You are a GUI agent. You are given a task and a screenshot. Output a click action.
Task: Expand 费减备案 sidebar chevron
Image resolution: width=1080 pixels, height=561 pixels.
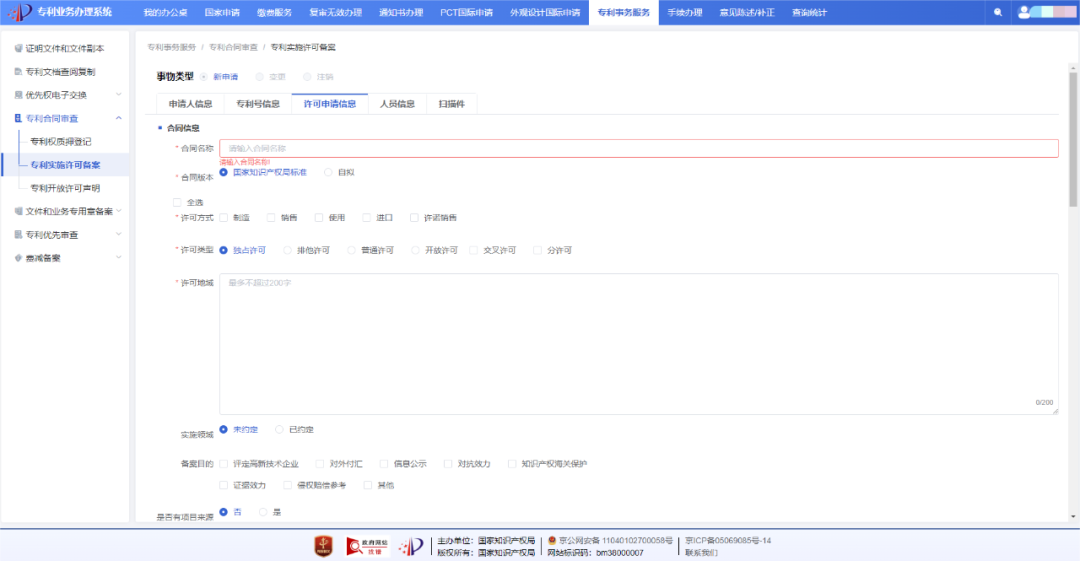tap(118, 258)
